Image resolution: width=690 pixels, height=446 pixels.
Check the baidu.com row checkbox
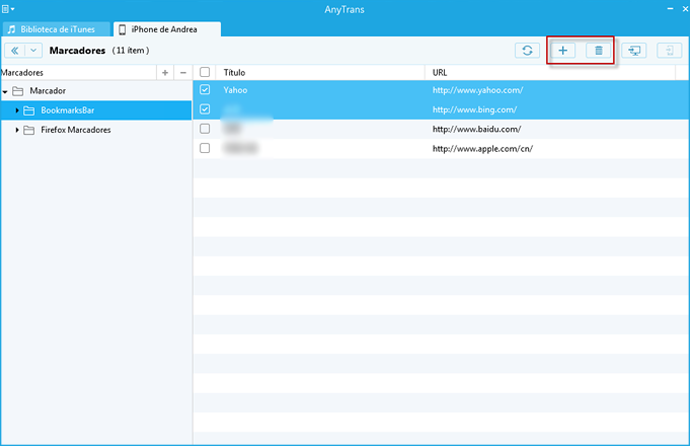point(205,129)
